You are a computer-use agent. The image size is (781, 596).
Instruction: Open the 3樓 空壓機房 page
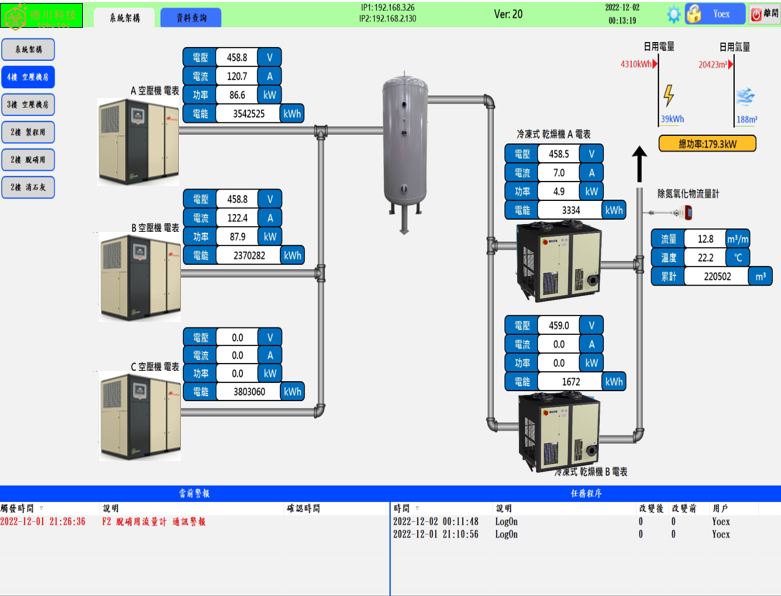pyautogui.click(x=29, y=104)
